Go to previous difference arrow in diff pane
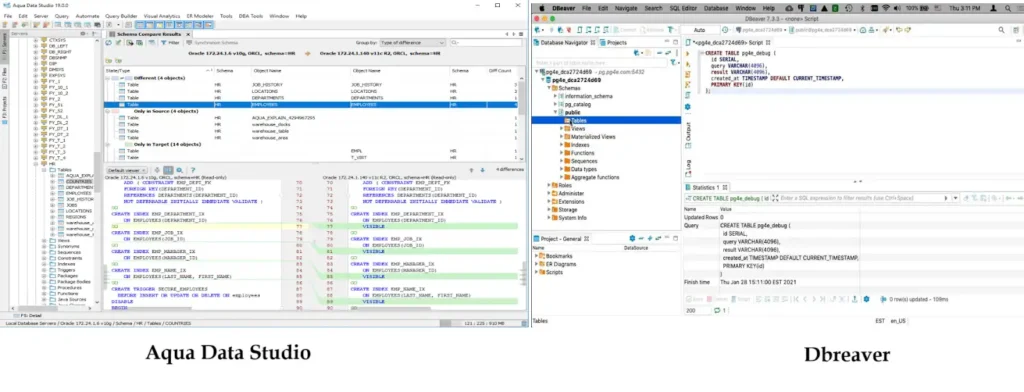This screenshot has height=392, width=1024. click(x=472, y=170)
